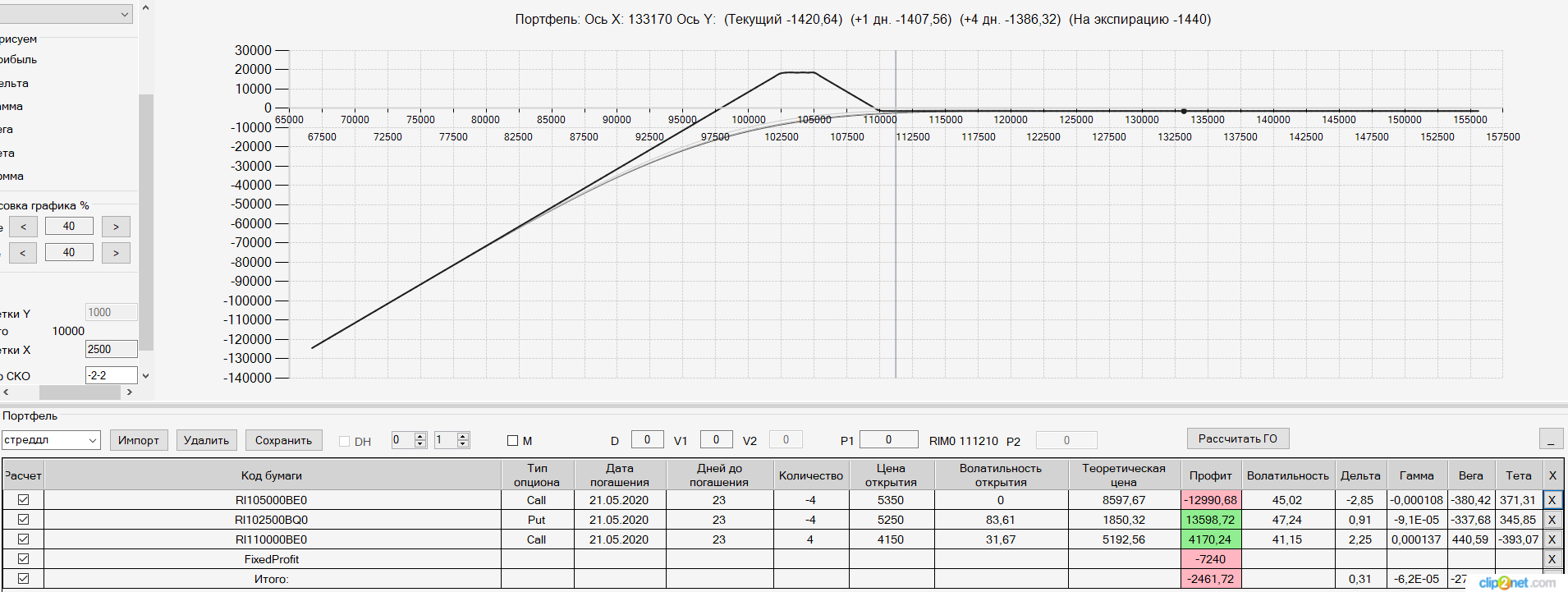Increase the spinner showing 0 next to DH

pyautogui.click(x=420, y=436)
